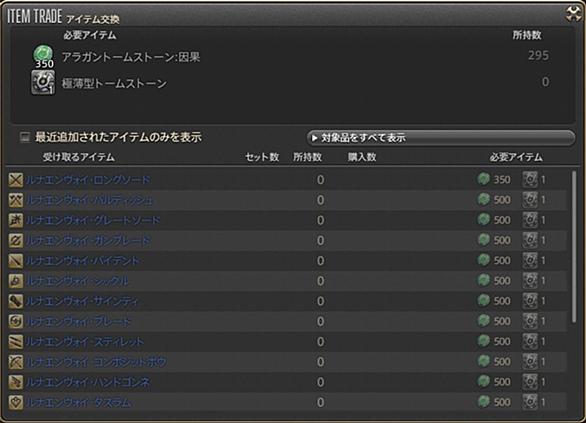Select ルナエンヴォイ・グレートソード item name
The height and width of the screenshot is (423, 586).
coord(93,220)
